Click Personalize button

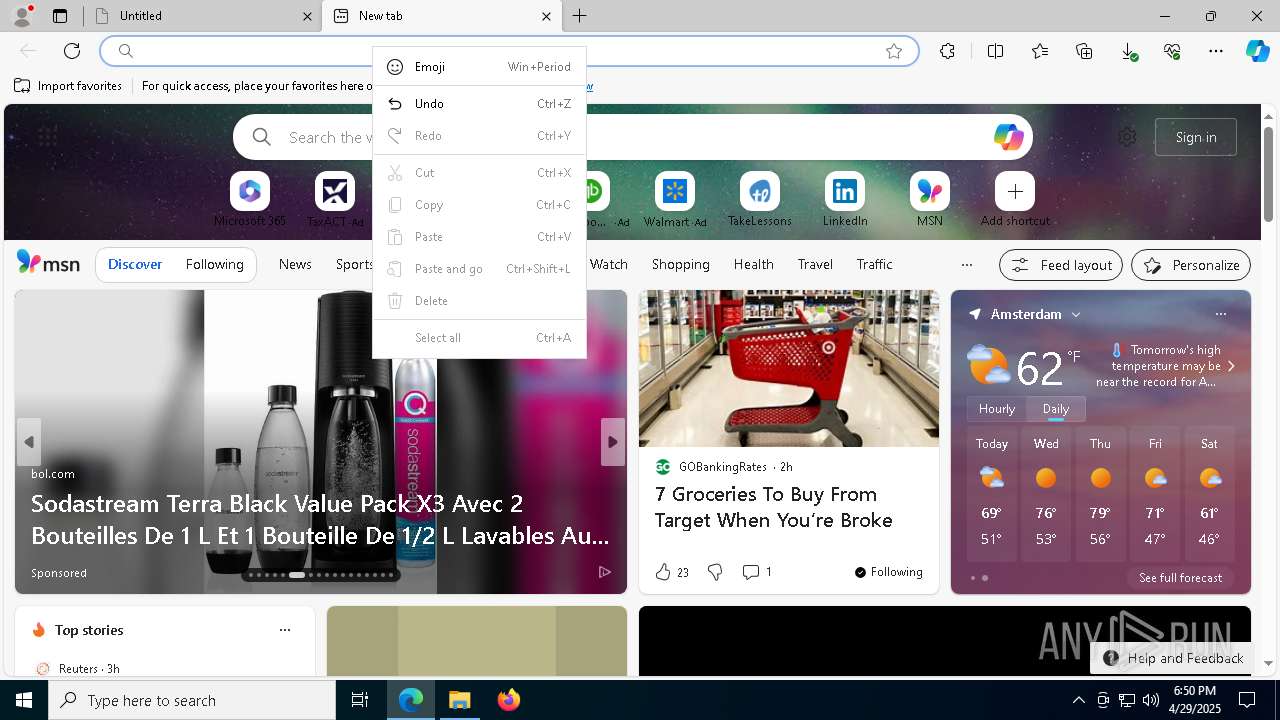(1191, 265)
